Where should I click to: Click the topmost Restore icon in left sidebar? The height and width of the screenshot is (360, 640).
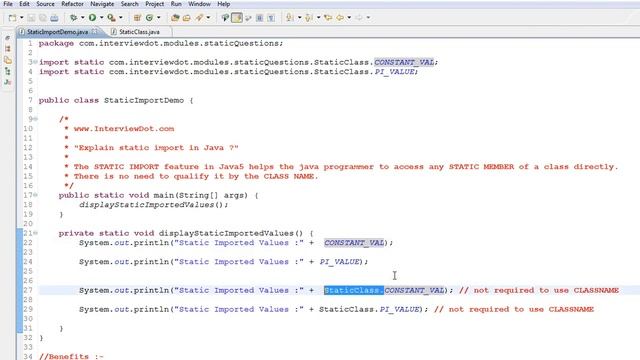(7, 38)
